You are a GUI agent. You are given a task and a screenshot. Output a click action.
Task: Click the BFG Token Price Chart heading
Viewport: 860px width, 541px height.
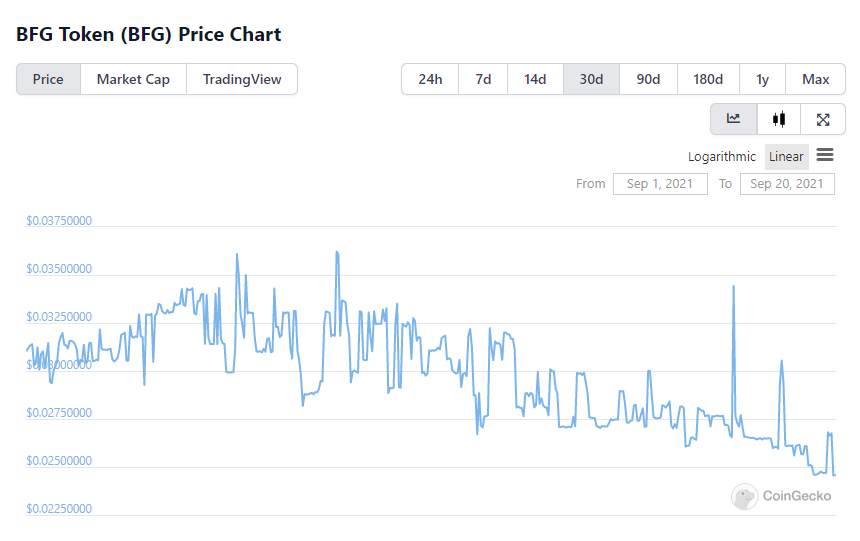[x=149, y=35]
